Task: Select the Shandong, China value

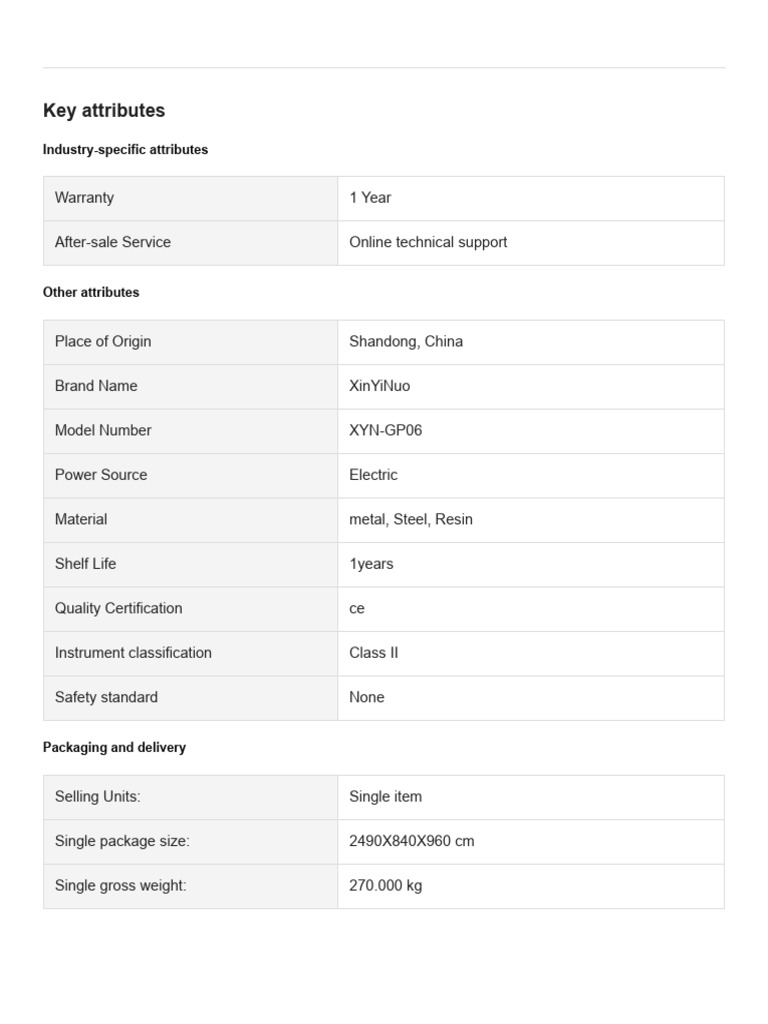Action: 406,342
